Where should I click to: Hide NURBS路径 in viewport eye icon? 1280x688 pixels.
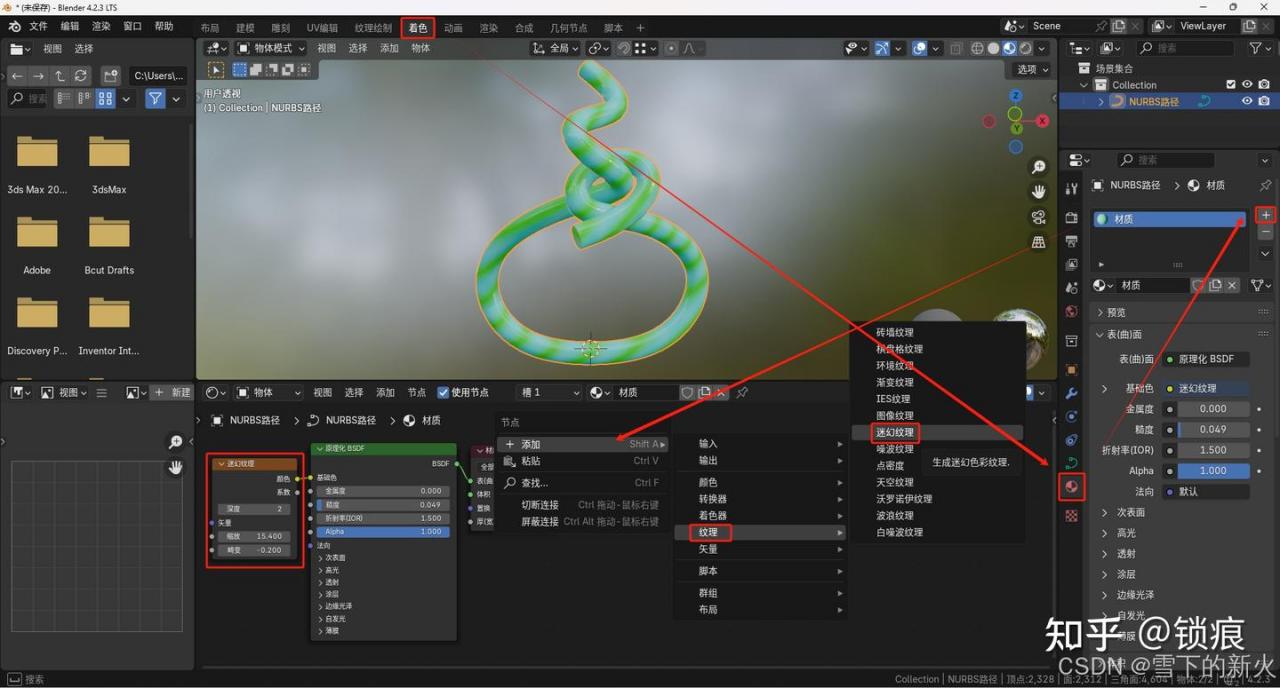tap(1247, 101)
